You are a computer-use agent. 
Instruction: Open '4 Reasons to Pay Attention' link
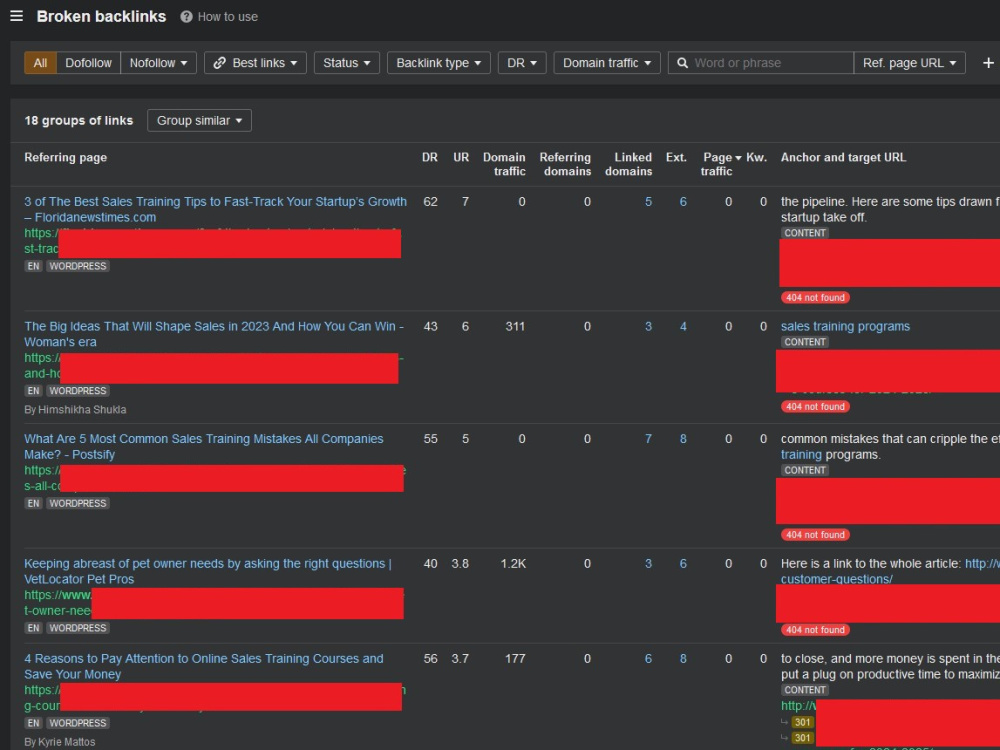[x=204, y=666]
